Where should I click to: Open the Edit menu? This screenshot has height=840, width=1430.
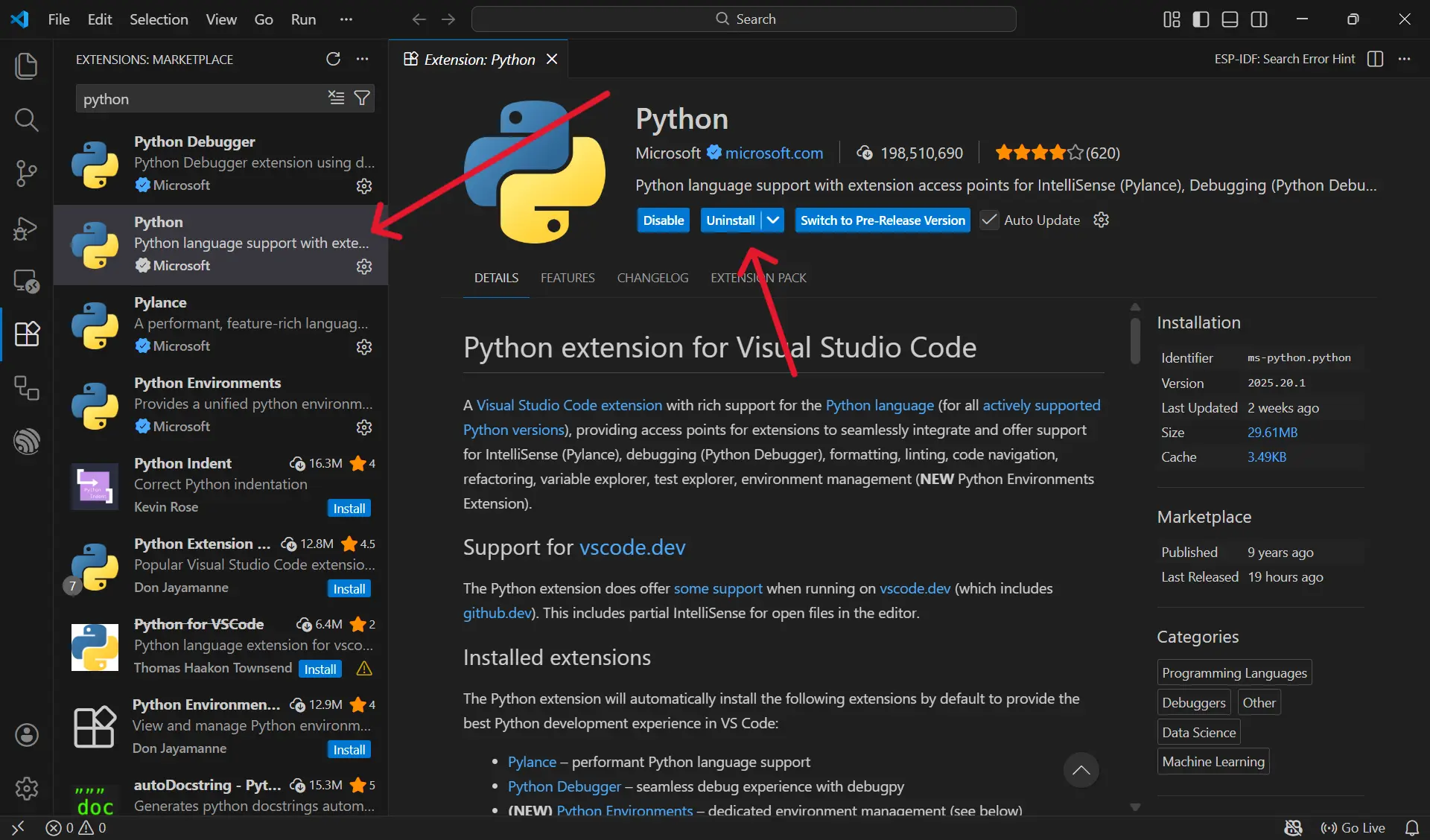[100, 19]
